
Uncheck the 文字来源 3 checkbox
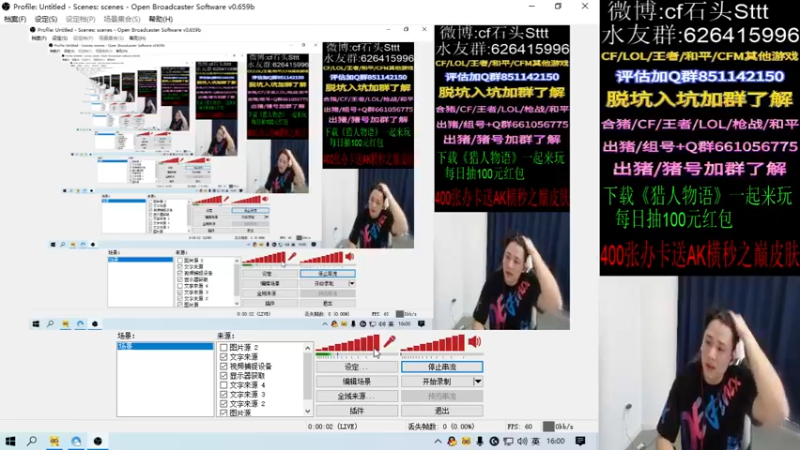[223, 394]
